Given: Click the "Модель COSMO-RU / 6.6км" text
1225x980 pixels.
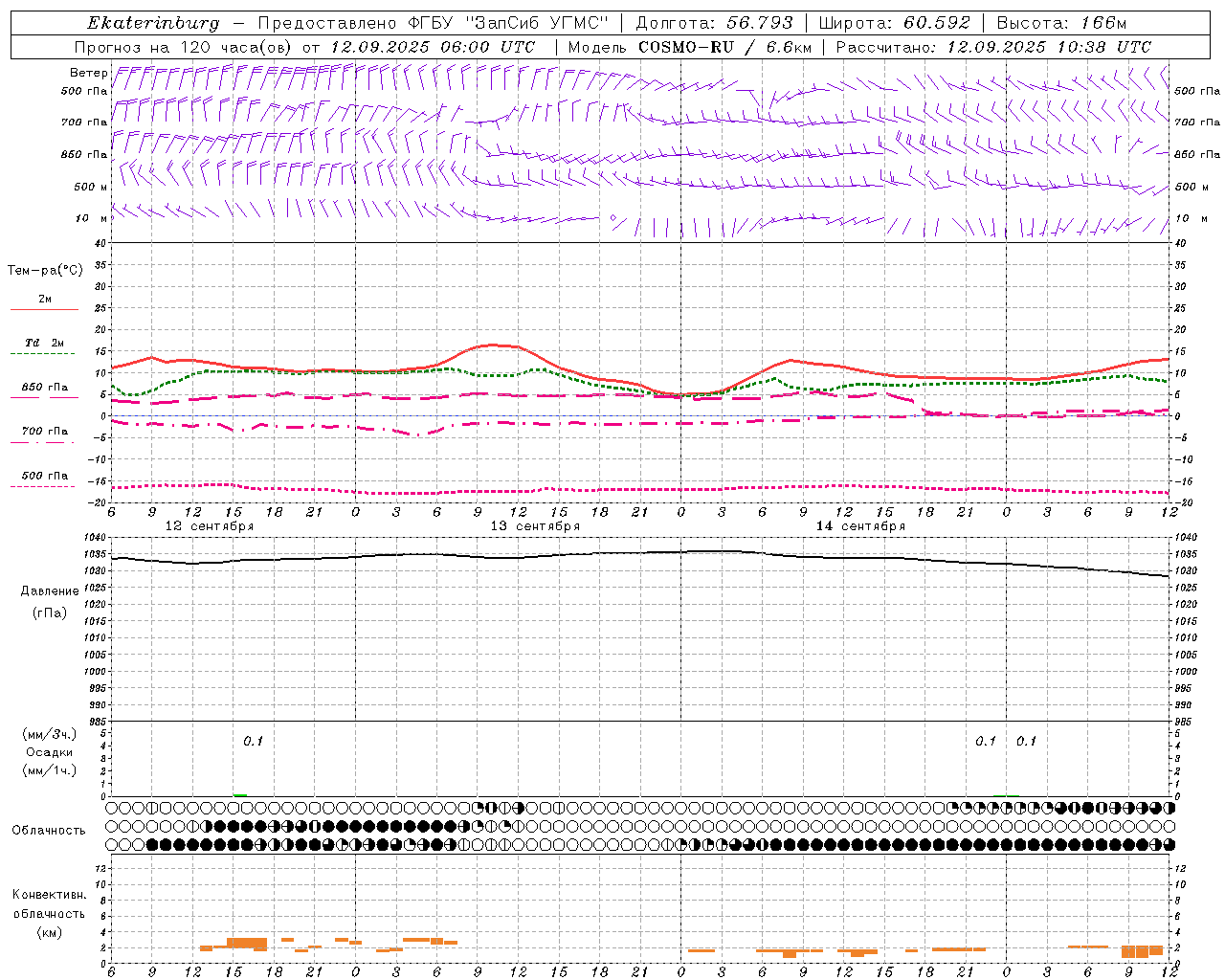Looking at the screenshot, I should 689,47.
